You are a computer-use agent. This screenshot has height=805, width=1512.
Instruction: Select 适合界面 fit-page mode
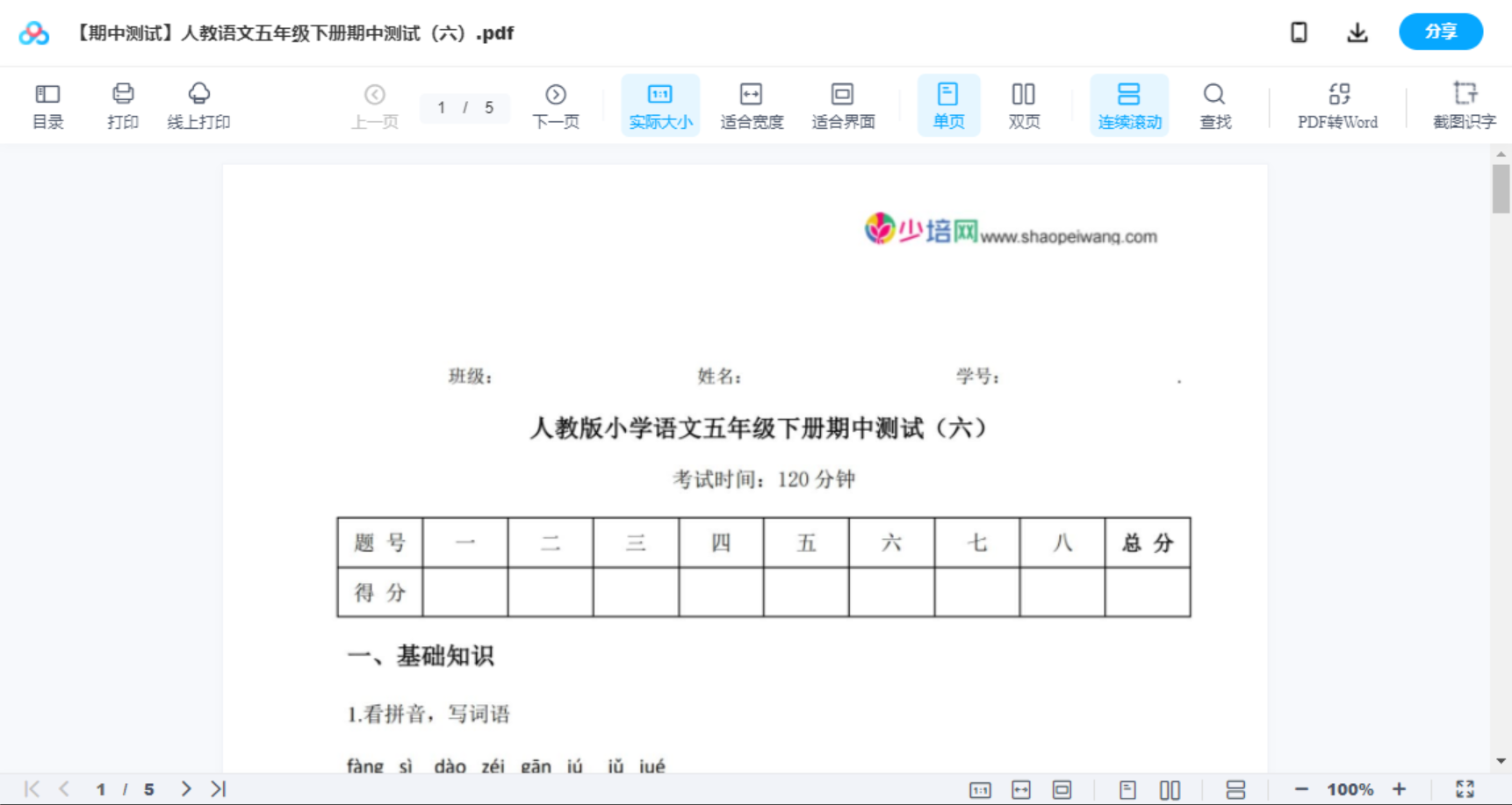coord(843,104)
